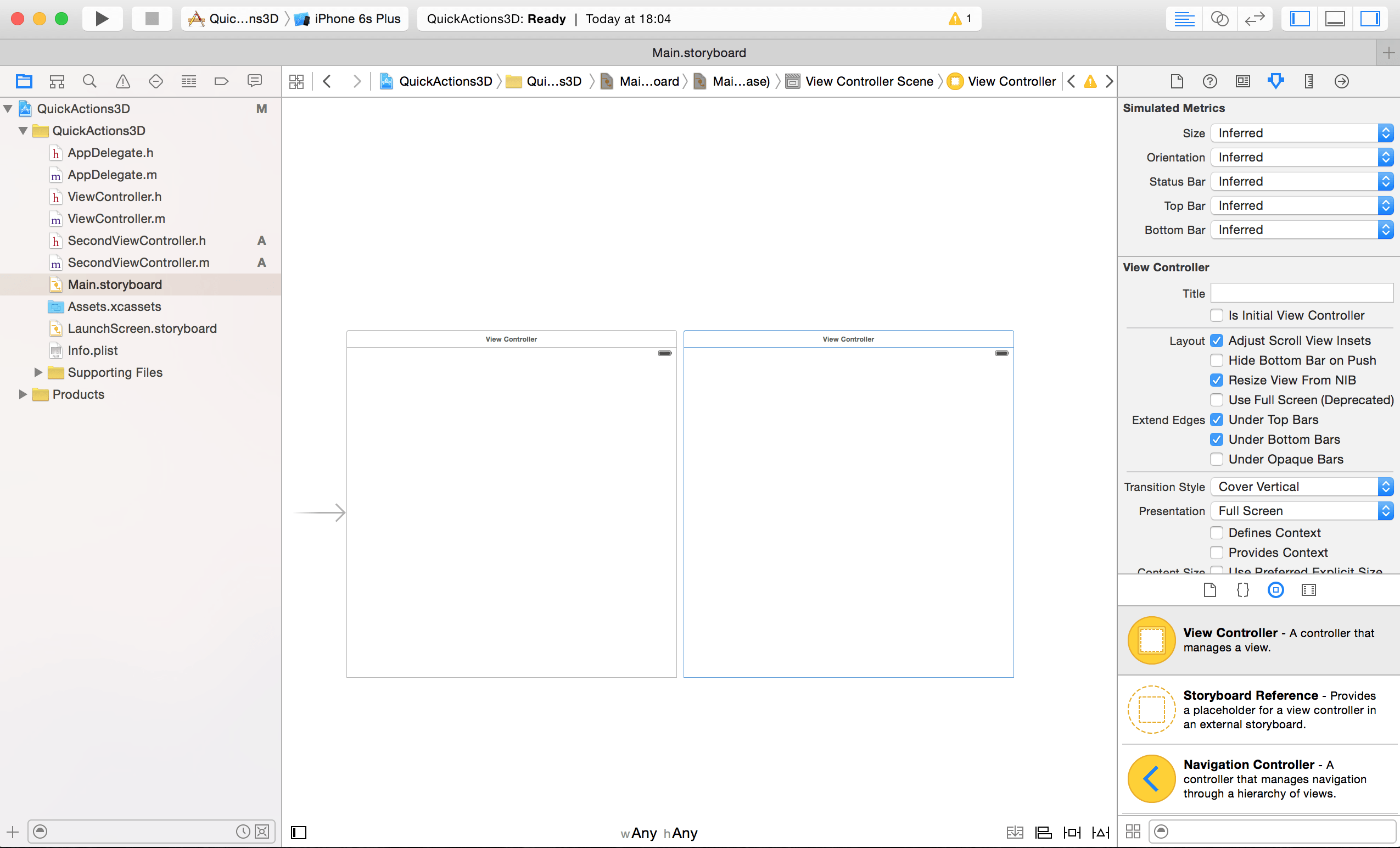Expand the Products folder
The image size is (1400, 848).
(x=23, y=394)
